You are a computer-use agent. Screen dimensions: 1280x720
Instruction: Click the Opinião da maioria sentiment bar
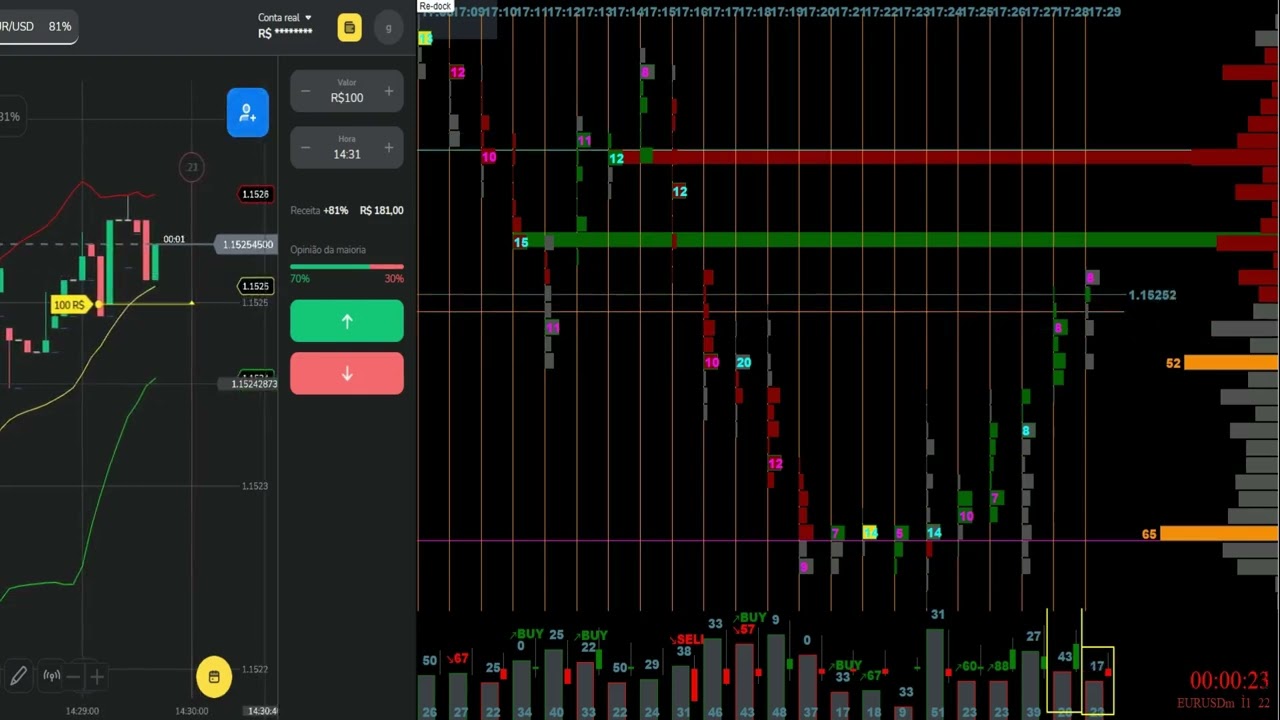pos(347,267)
